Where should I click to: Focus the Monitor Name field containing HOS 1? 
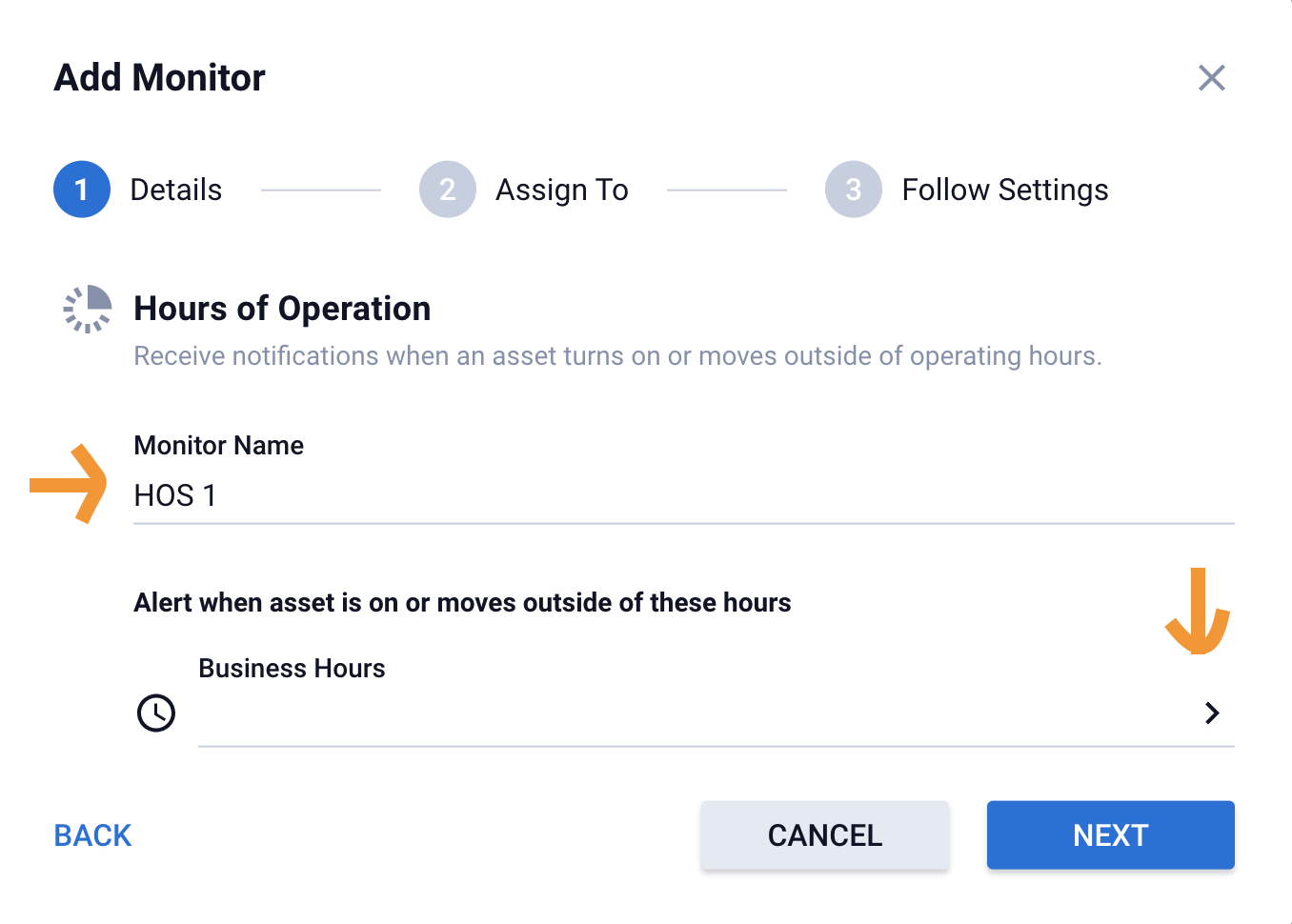682,496
